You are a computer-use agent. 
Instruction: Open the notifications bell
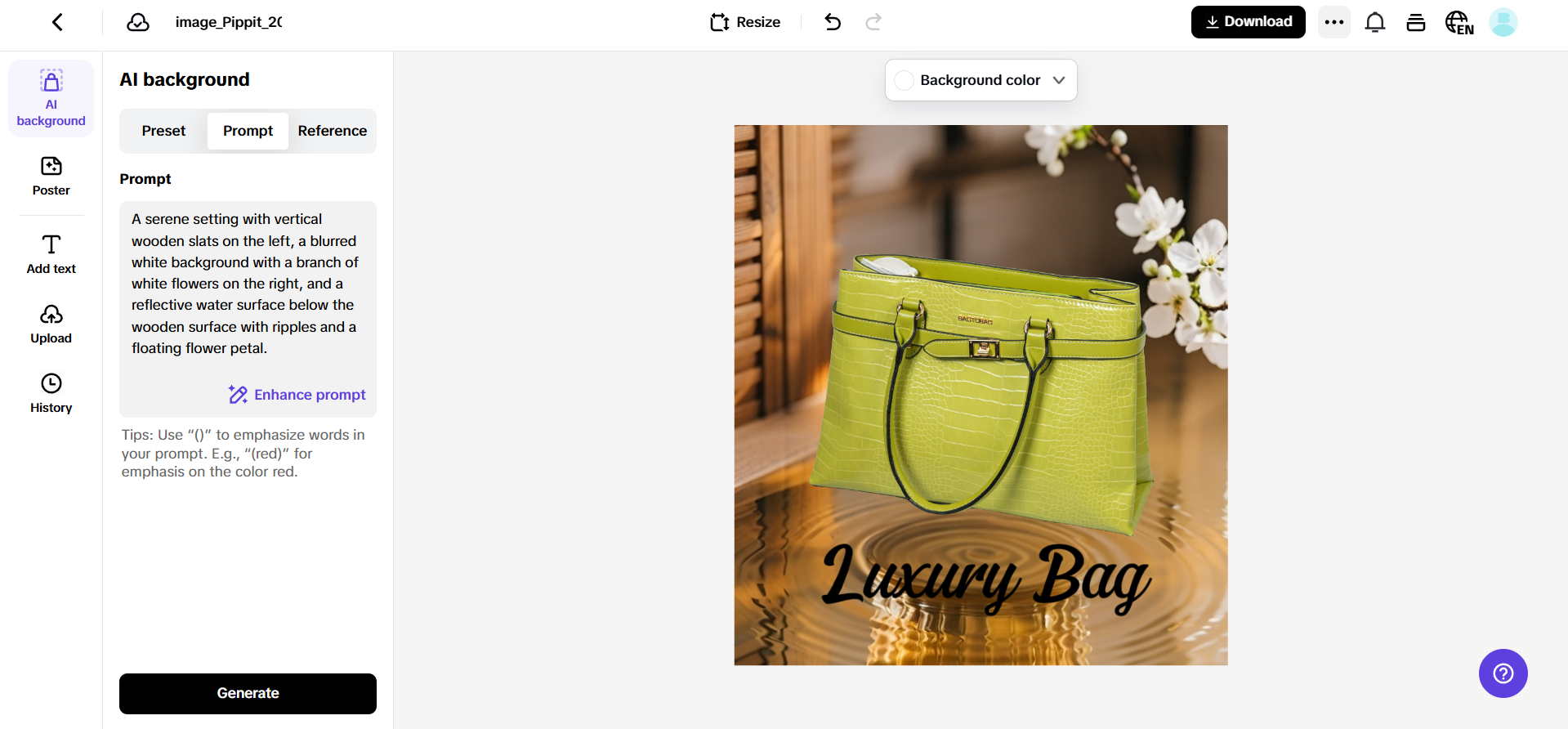(1375, 22)
